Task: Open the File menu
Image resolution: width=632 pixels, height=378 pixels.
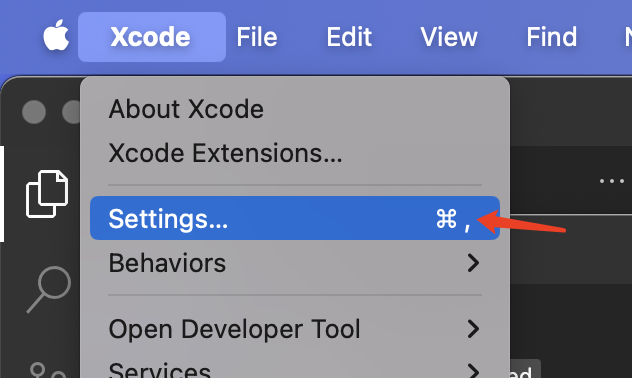Action: pyautogui.click(x=257, y=37)
